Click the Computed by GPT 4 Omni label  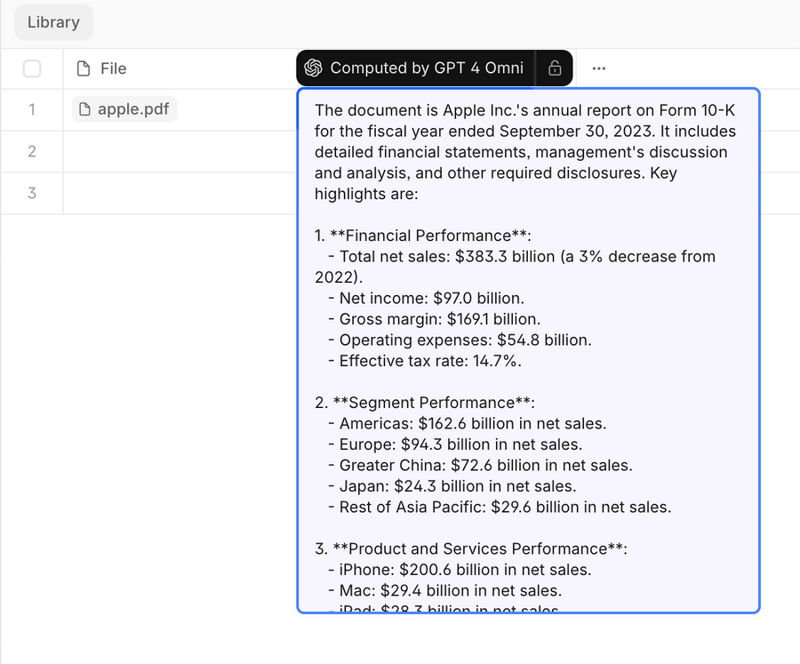point(426,68)
